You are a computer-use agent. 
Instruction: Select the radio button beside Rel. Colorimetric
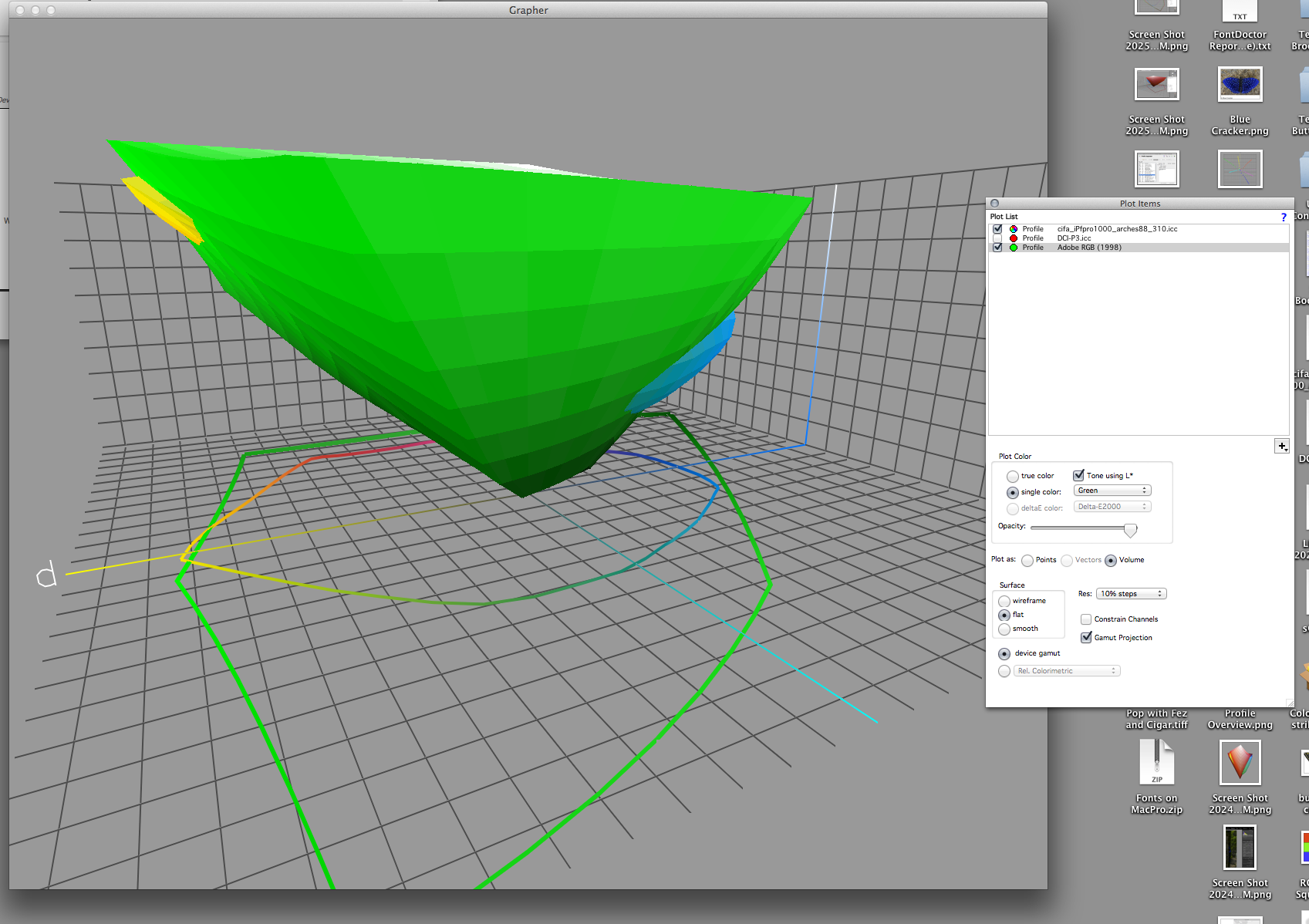coord(1004,671)
